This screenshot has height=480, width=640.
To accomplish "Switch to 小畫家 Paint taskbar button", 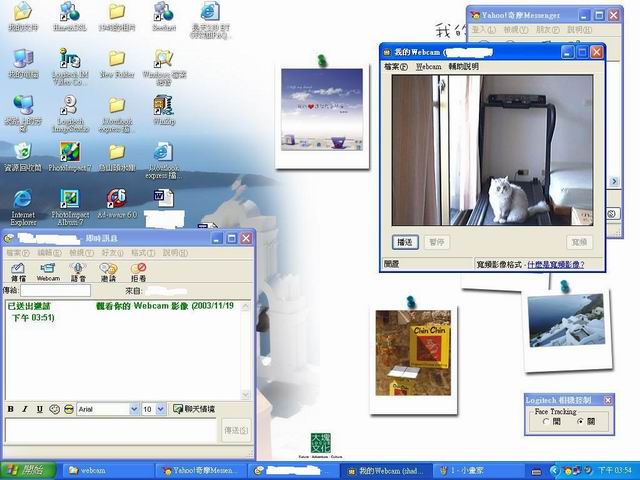I will tap(478, 471).
